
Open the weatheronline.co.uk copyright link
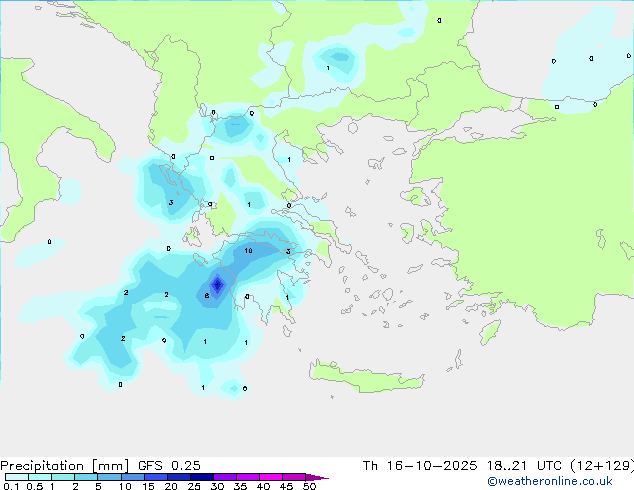point(550,481)
